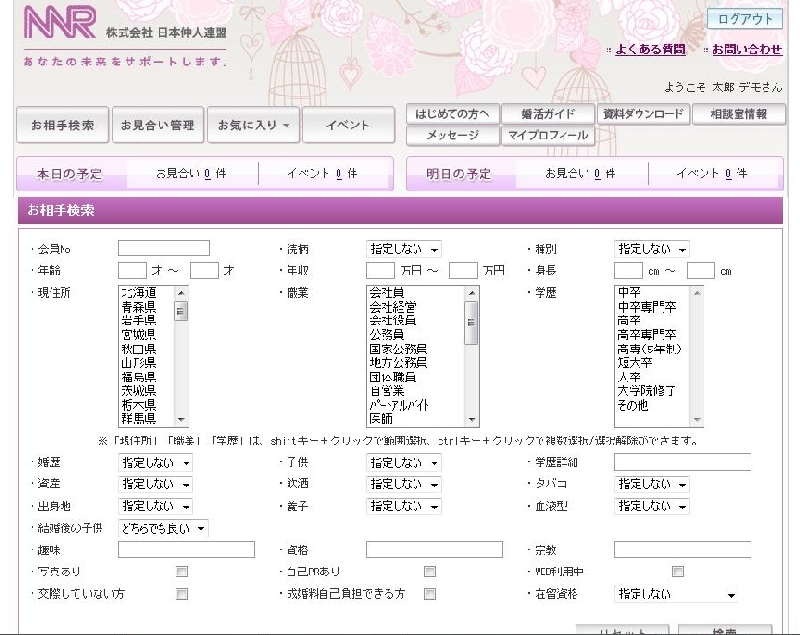Viewport: 800px width, 635px height.
Task: Open the お問い合わせ link
Action: [746, 49]
